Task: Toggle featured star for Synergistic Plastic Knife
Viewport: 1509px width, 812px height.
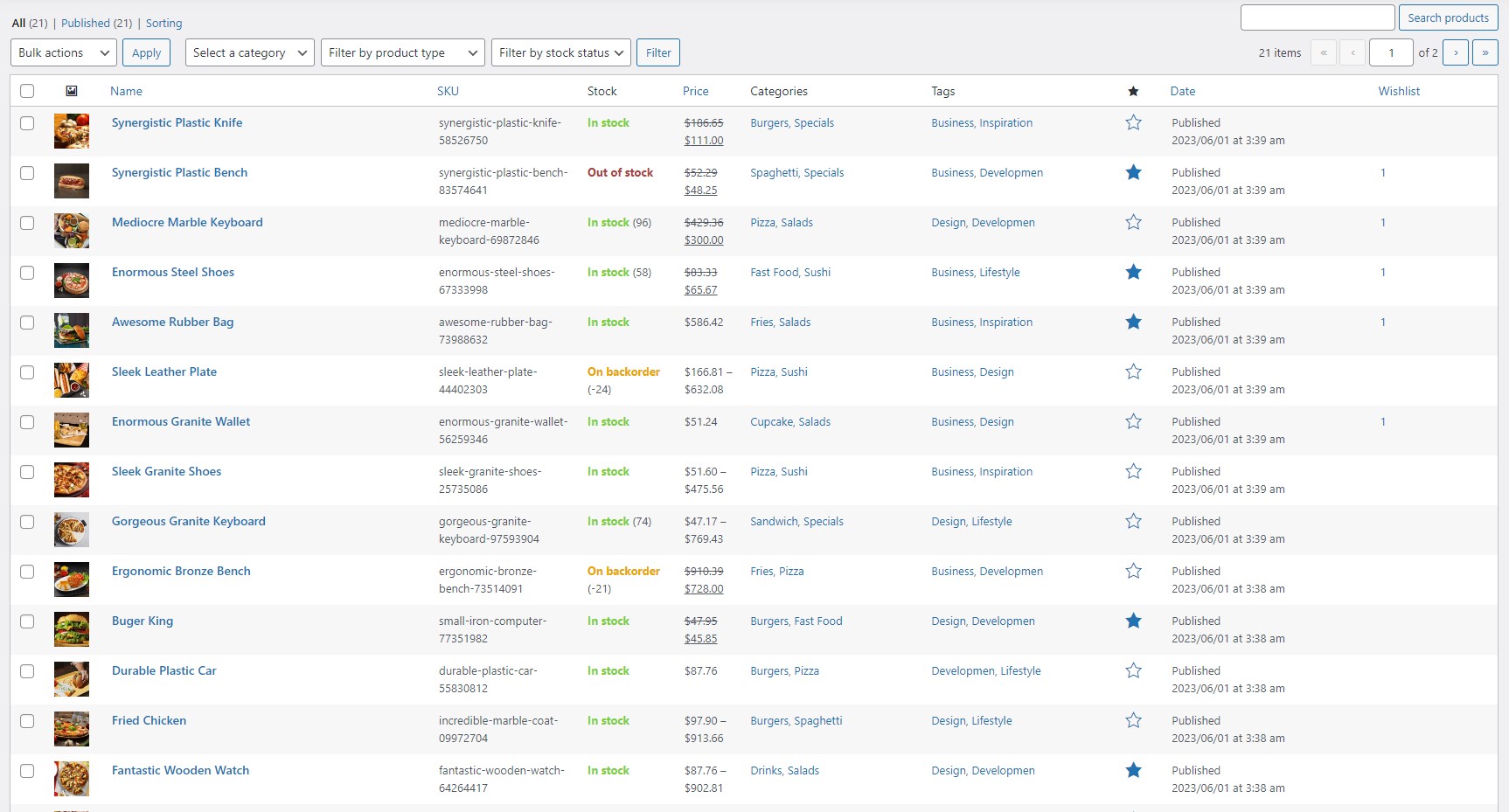Action: (1133, 123)
